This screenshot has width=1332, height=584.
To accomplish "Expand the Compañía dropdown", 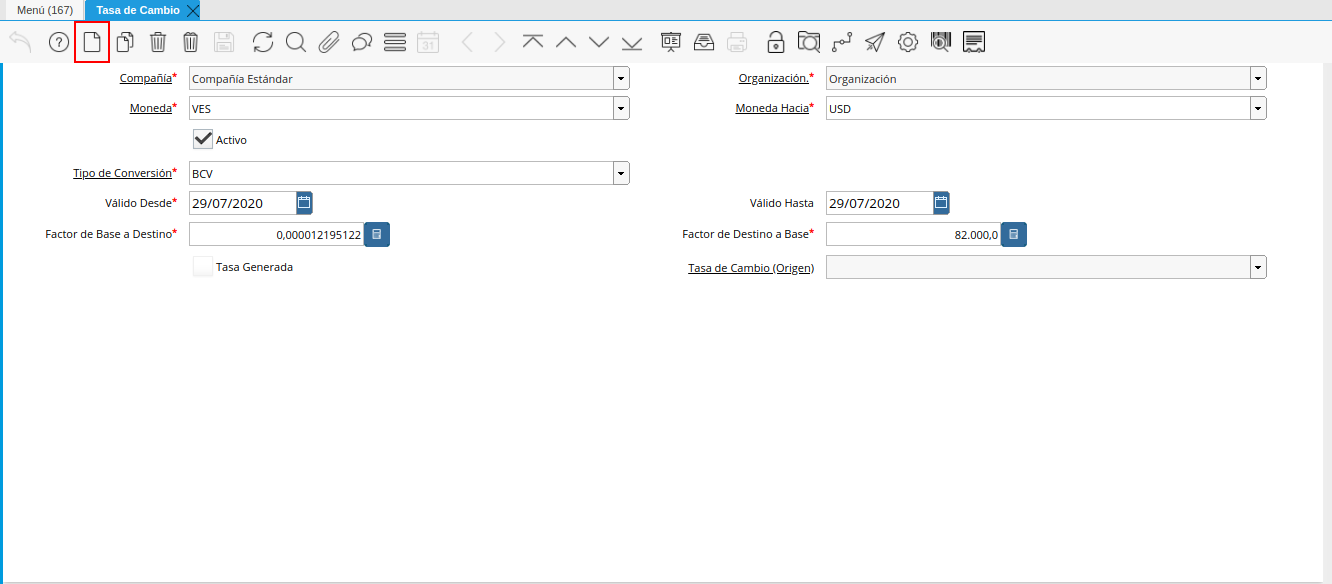I will (x=621, y=78).
